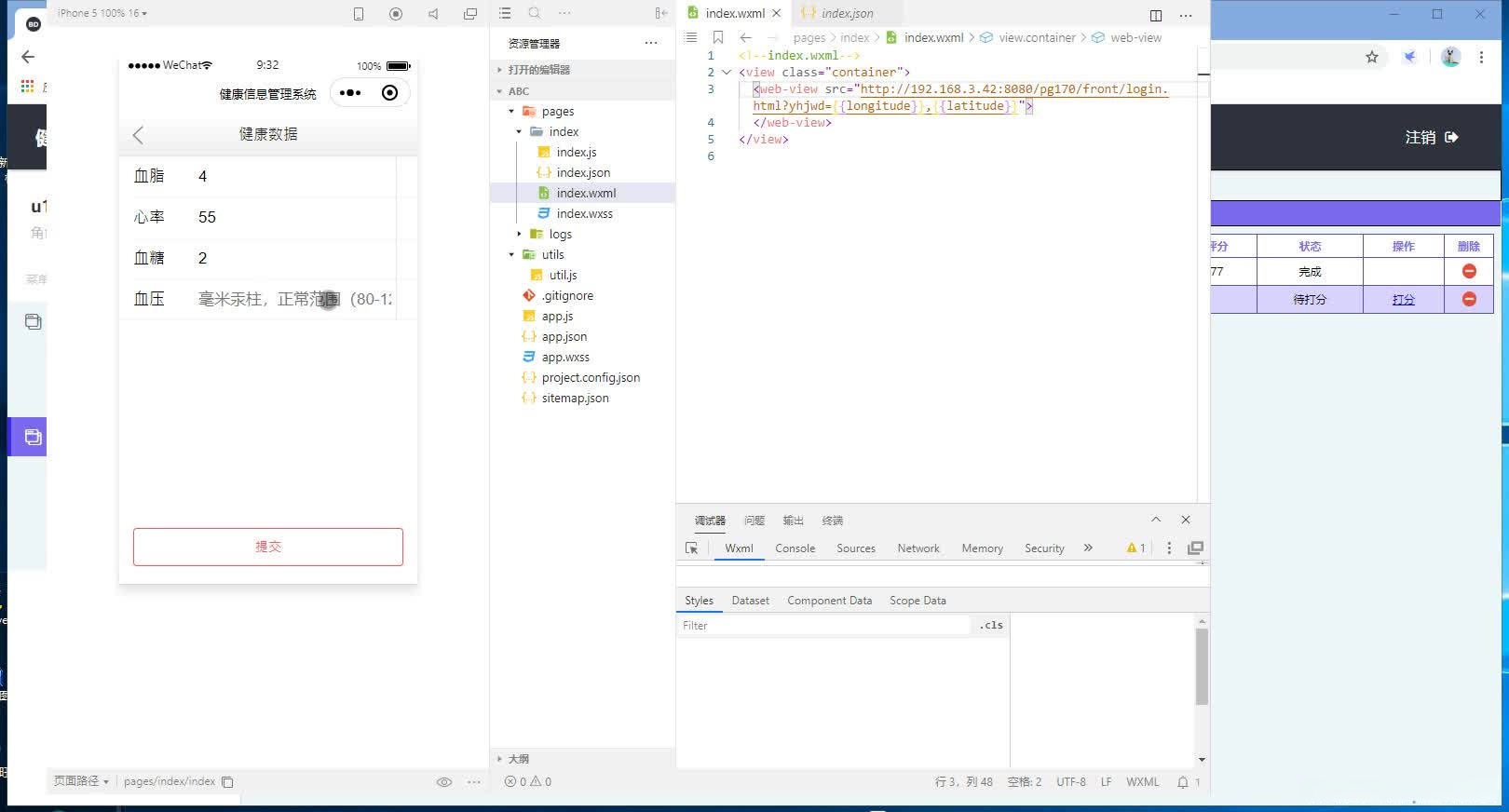1509x812 pixels.
Task: Toggle the device rotate phone icon
Action: (x=359, y=14)
